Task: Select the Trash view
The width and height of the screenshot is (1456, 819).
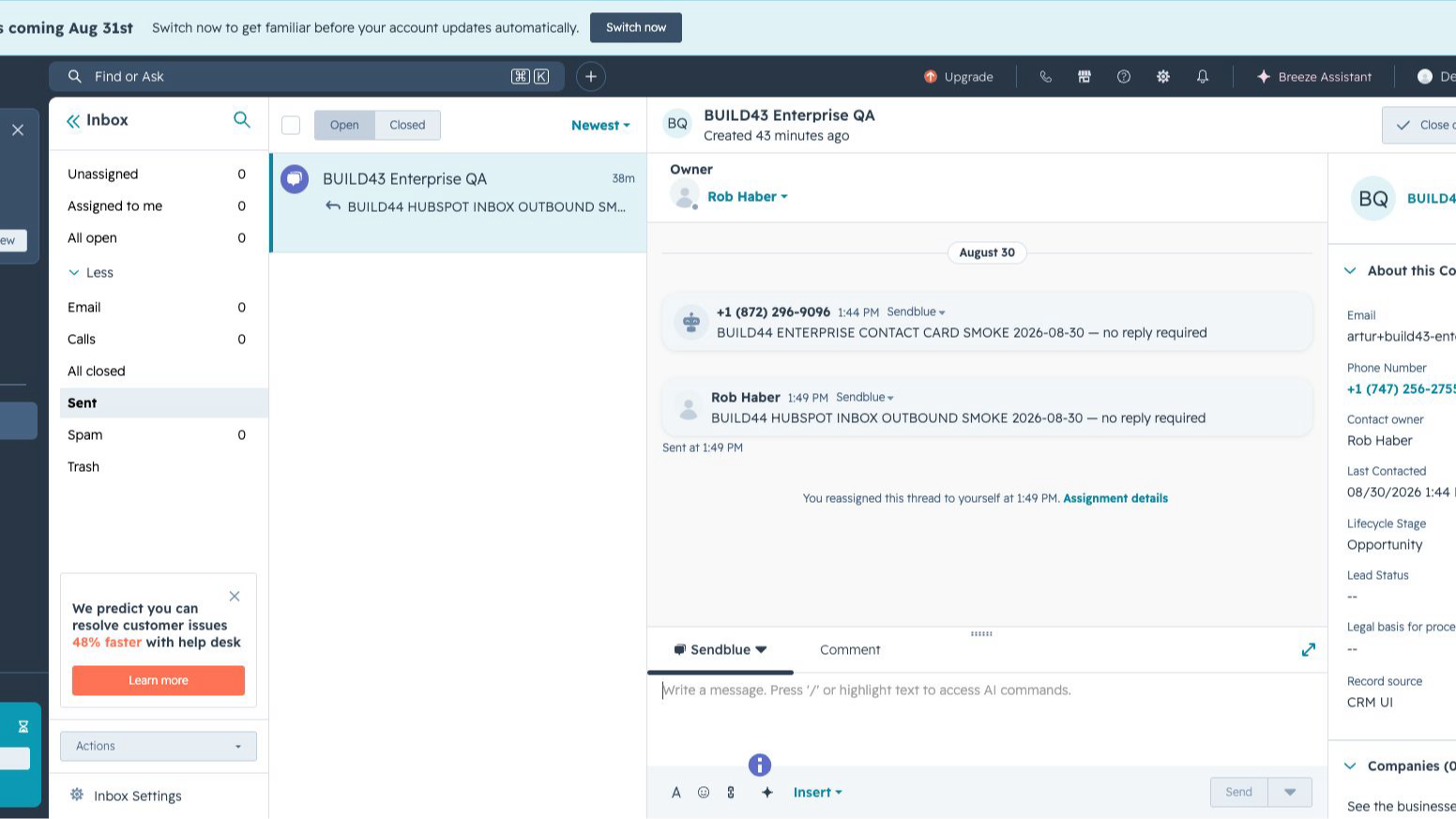Action: (x=158, y=467)
